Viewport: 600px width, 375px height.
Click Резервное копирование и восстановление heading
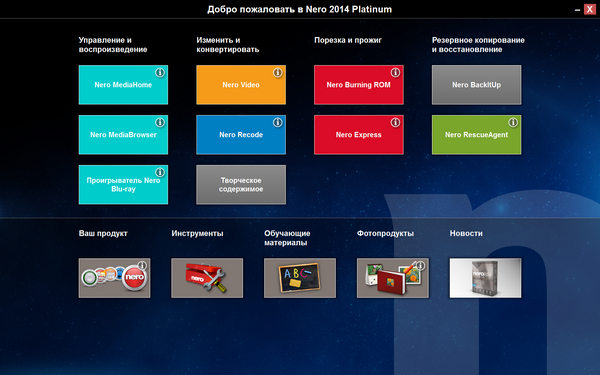478,45
